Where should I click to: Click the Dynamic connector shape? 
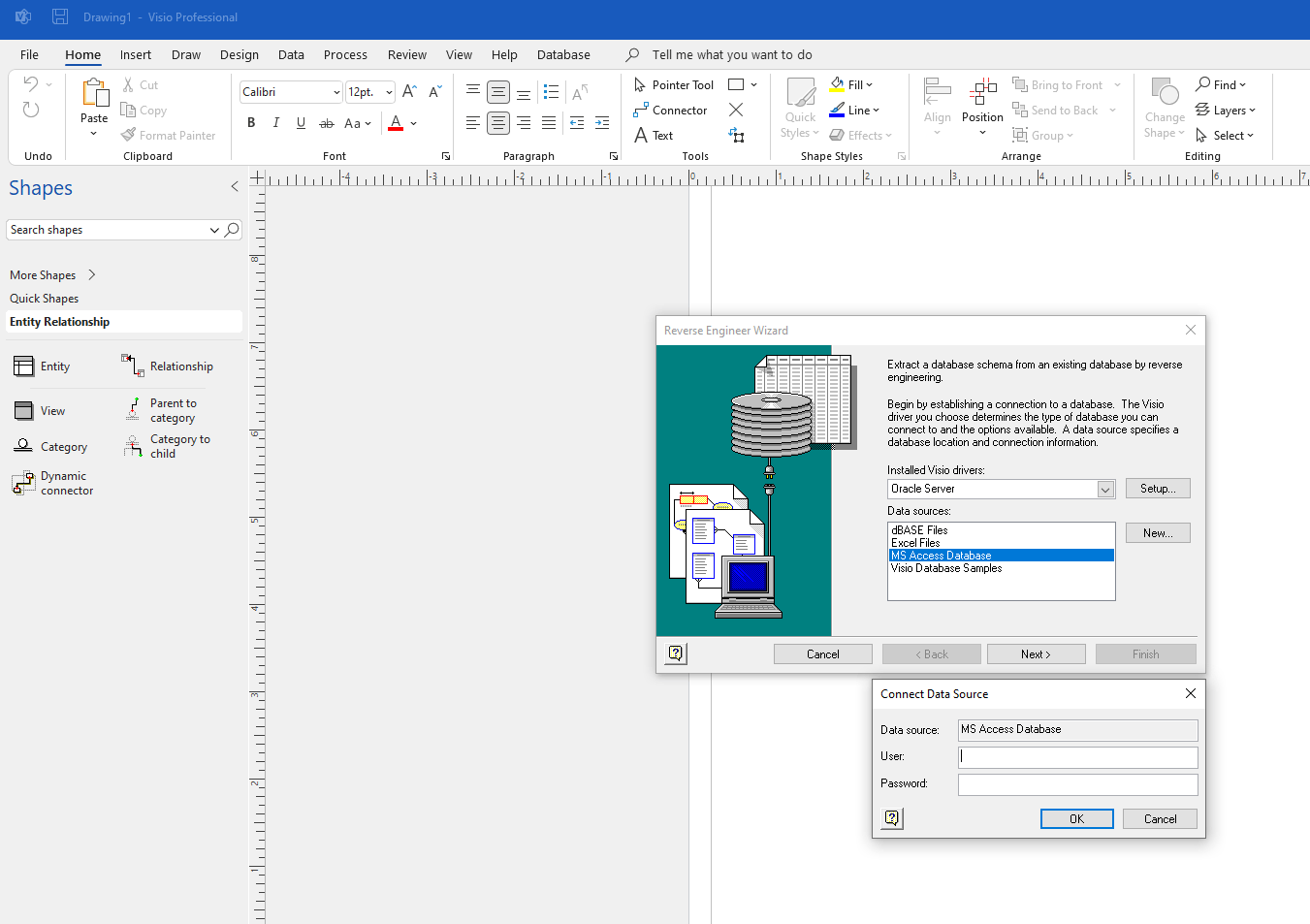[x=23, y=483]
